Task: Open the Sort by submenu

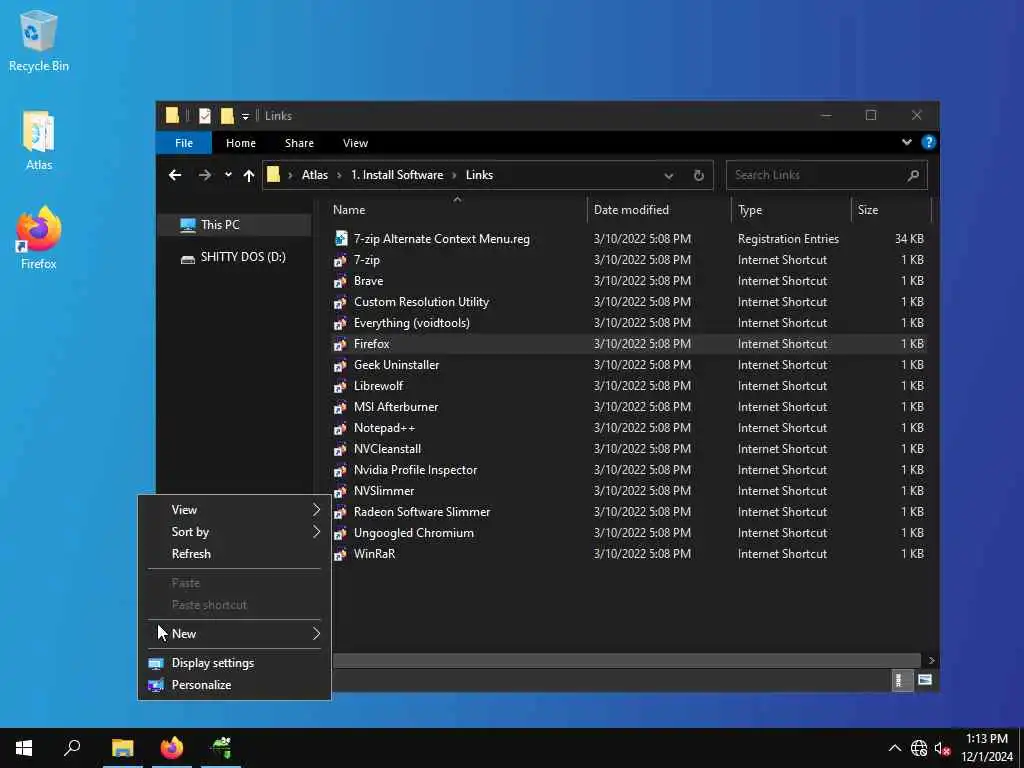Action: coord(234,532)
